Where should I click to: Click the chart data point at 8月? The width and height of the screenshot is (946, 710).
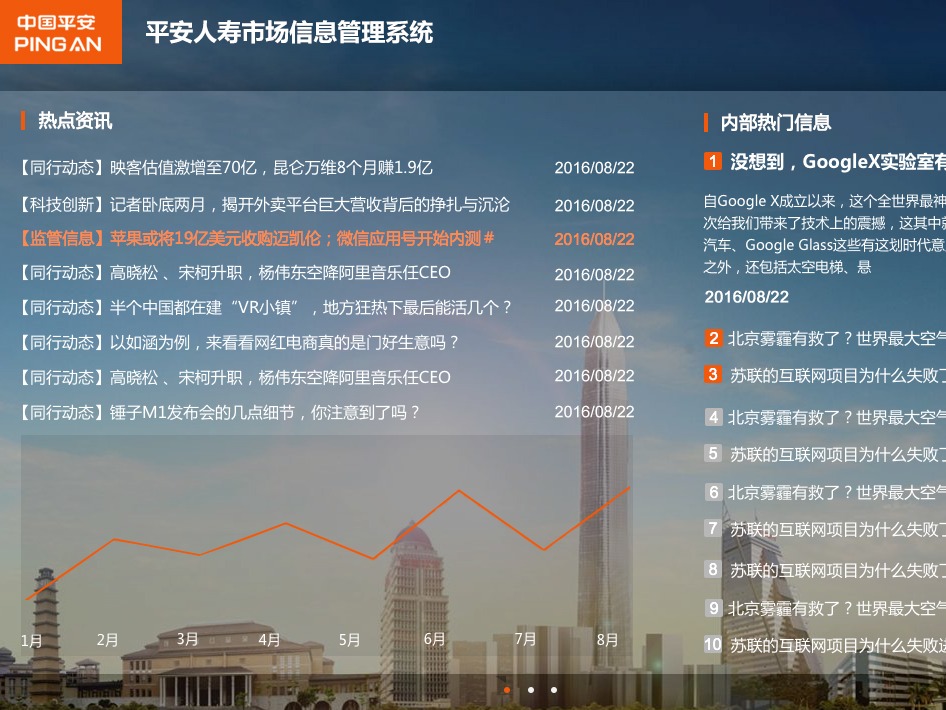[x=628, y=490]
